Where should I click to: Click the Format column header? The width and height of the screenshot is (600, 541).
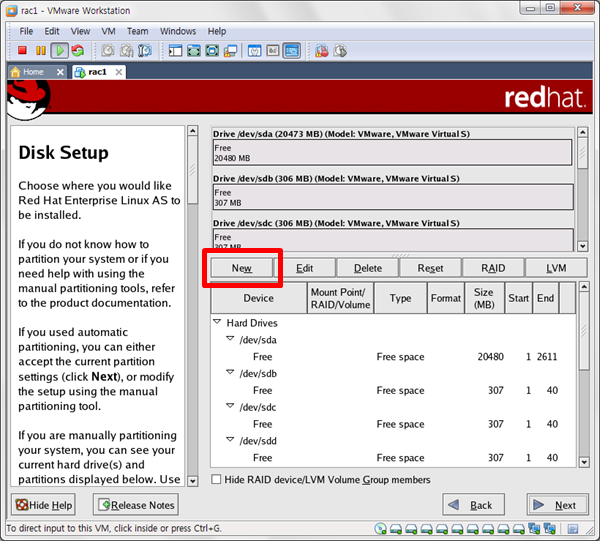[x=446, y=298]
